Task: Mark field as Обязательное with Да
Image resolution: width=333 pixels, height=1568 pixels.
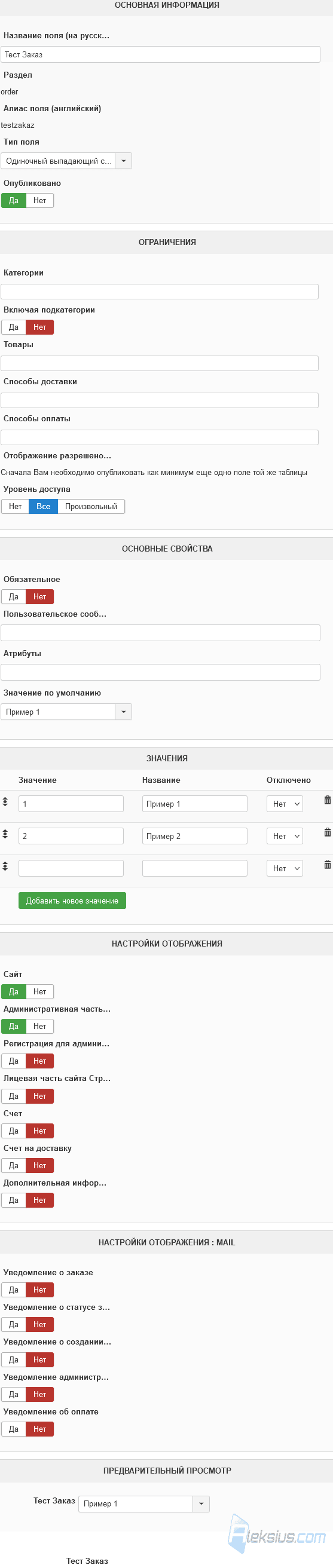Action: coord(13,596)
